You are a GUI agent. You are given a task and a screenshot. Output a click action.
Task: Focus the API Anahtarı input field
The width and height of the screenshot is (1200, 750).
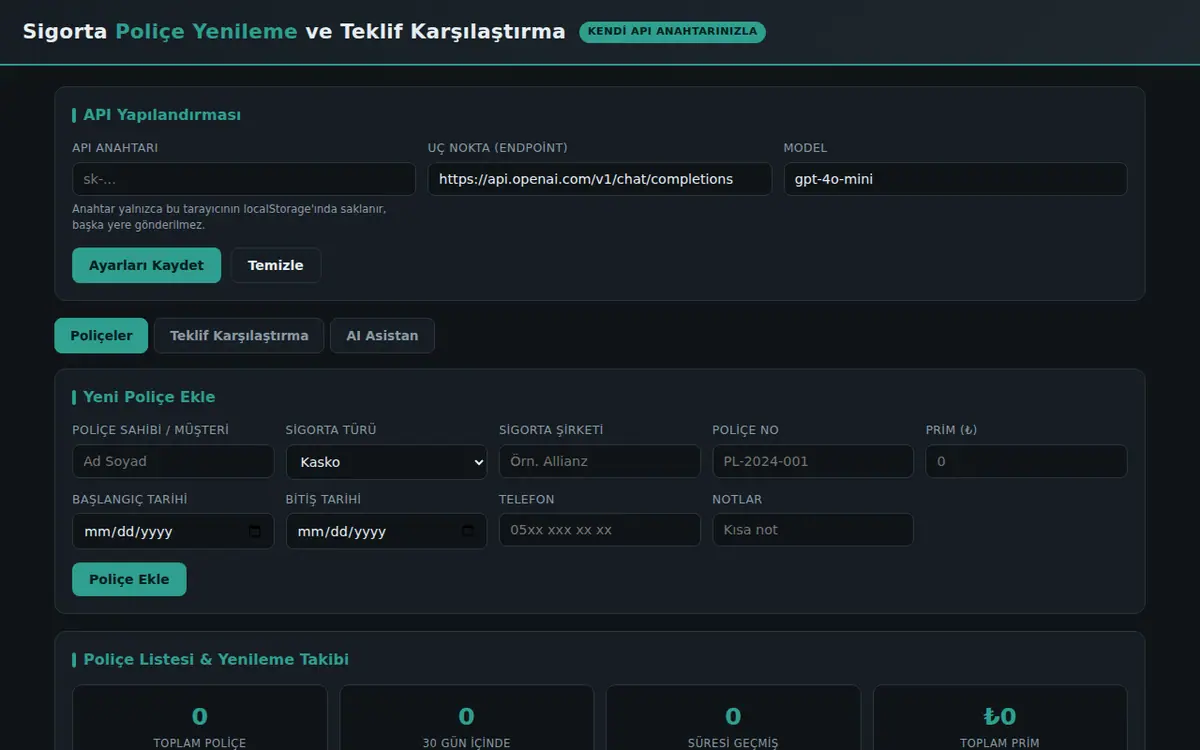(244, 179)
